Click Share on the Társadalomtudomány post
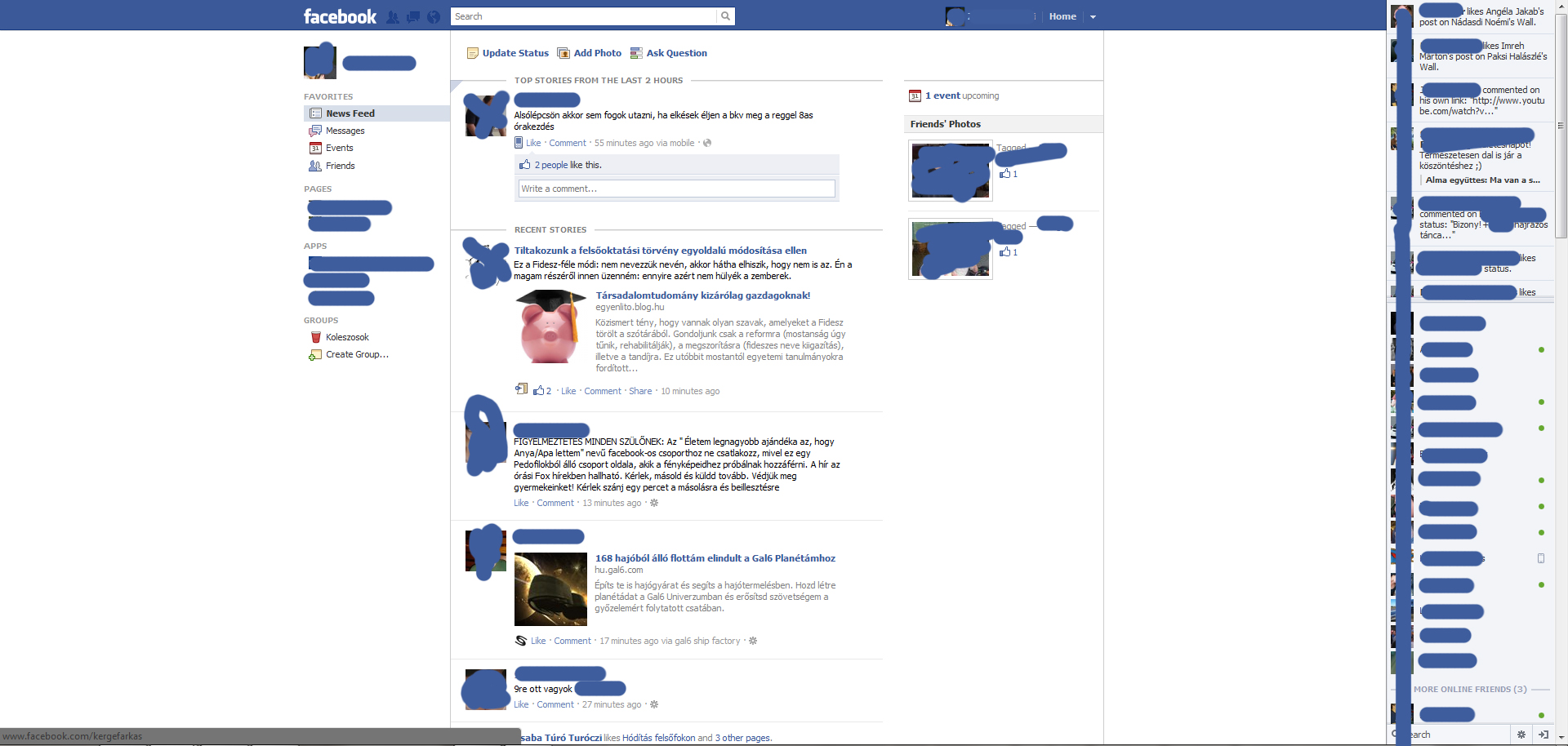1568x746 pixels. 640,391
